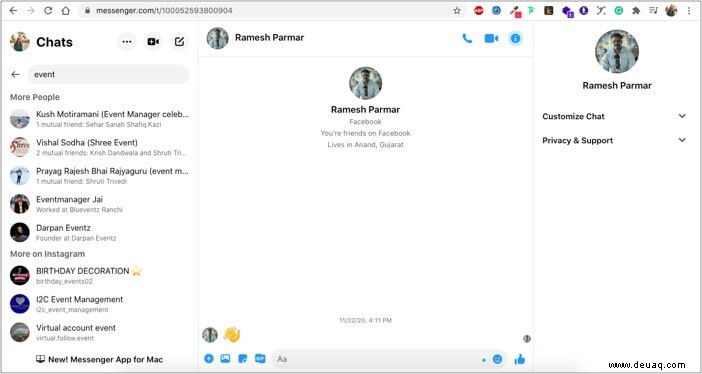Click the AdBlock extension icon
Image resolution: width=702 pixels, height=374 pixels.
tap(479, 10)
